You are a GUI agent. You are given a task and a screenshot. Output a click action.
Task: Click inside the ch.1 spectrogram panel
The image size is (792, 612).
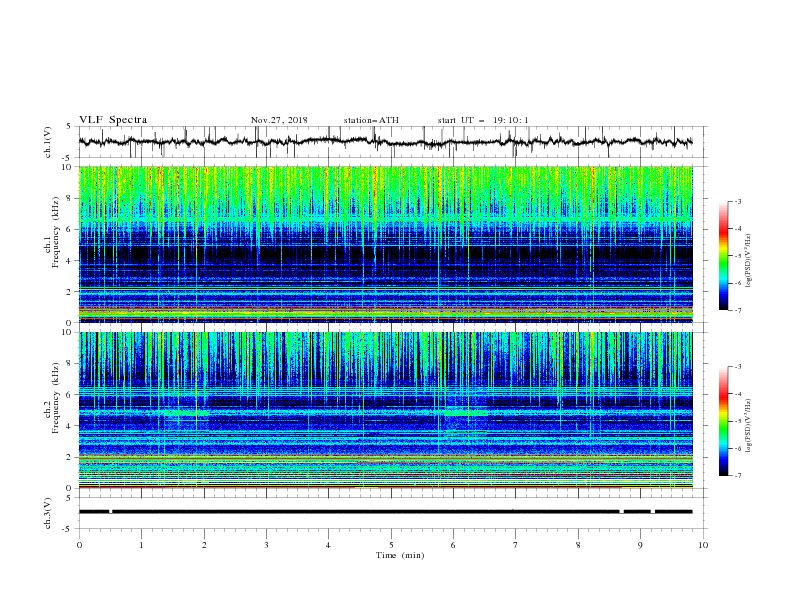[385, 244]
